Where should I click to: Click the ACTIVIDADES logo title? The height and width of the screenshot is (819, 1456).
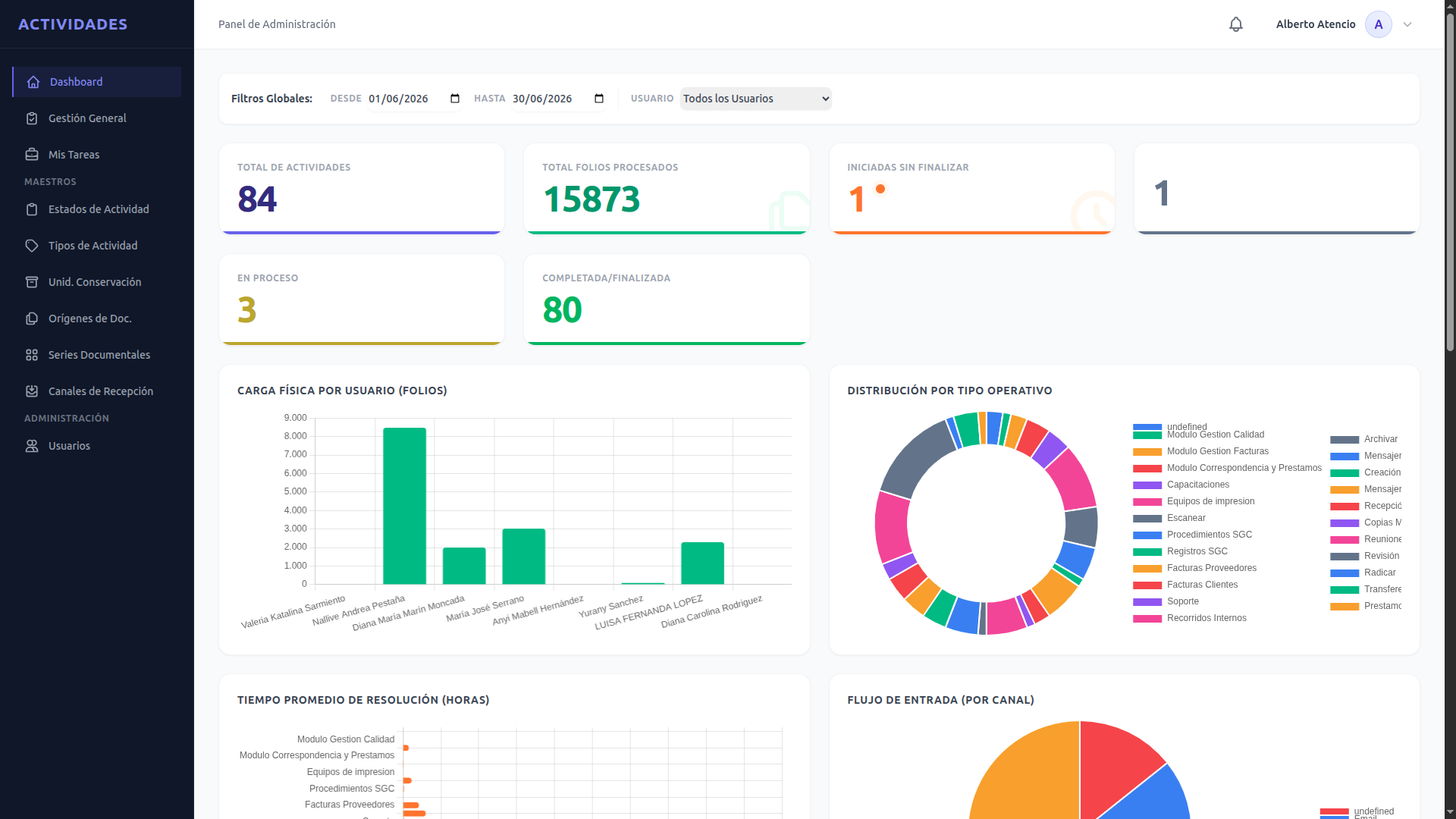[73, 24]
